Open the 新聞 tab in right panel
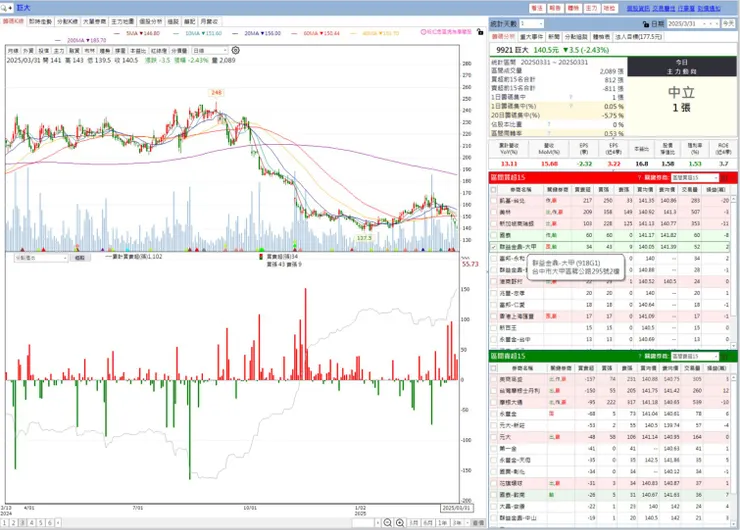 pos(554,36)
